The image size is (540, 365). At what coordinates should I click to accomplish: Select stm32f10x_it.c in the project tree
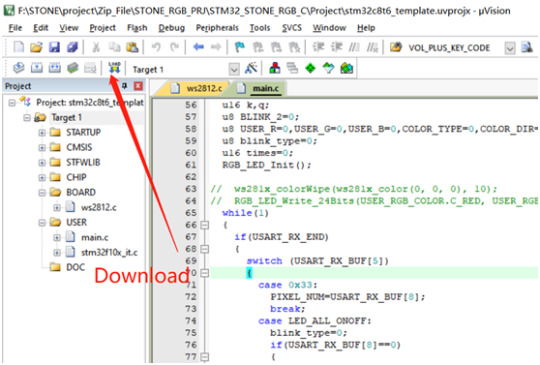(x=109, y=252)
